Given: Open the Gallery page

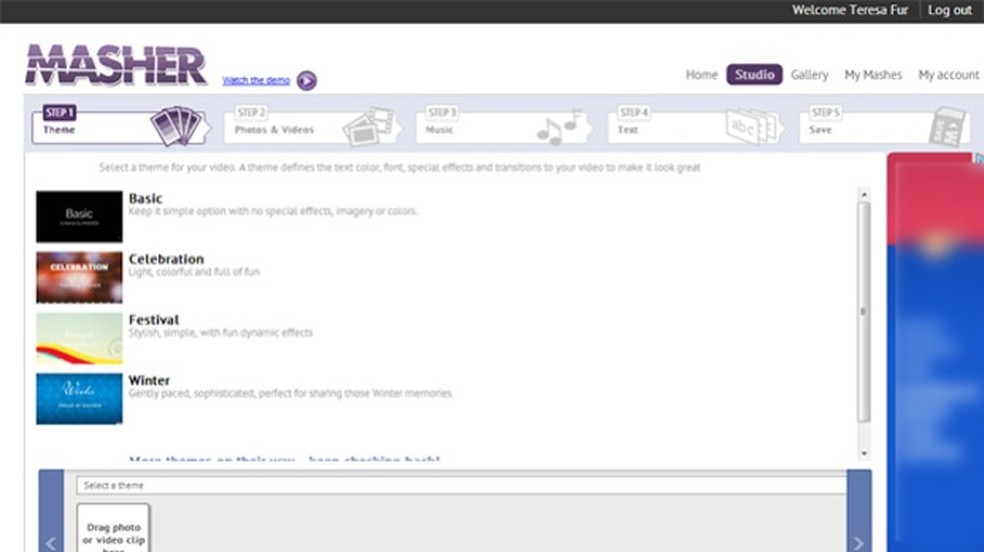Looking at the screenshot, I should pos(809,75).
